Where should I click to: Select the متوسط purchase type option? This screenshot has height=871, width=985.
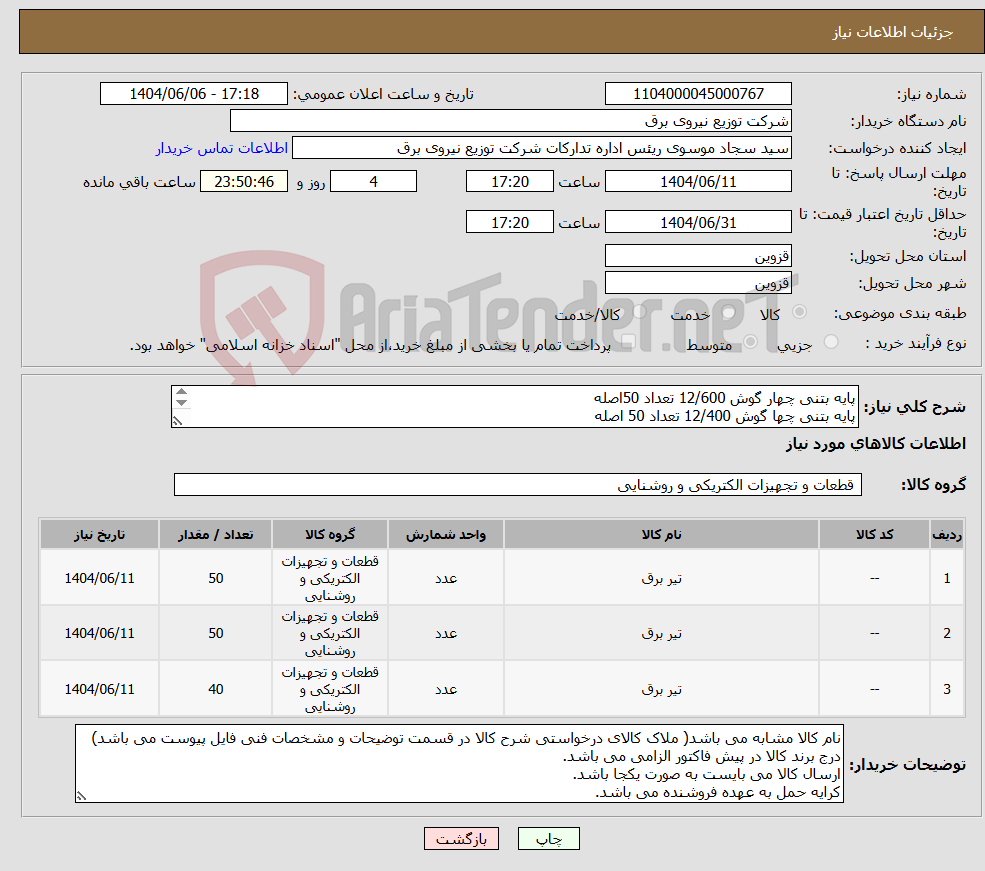tap(748, 342)
